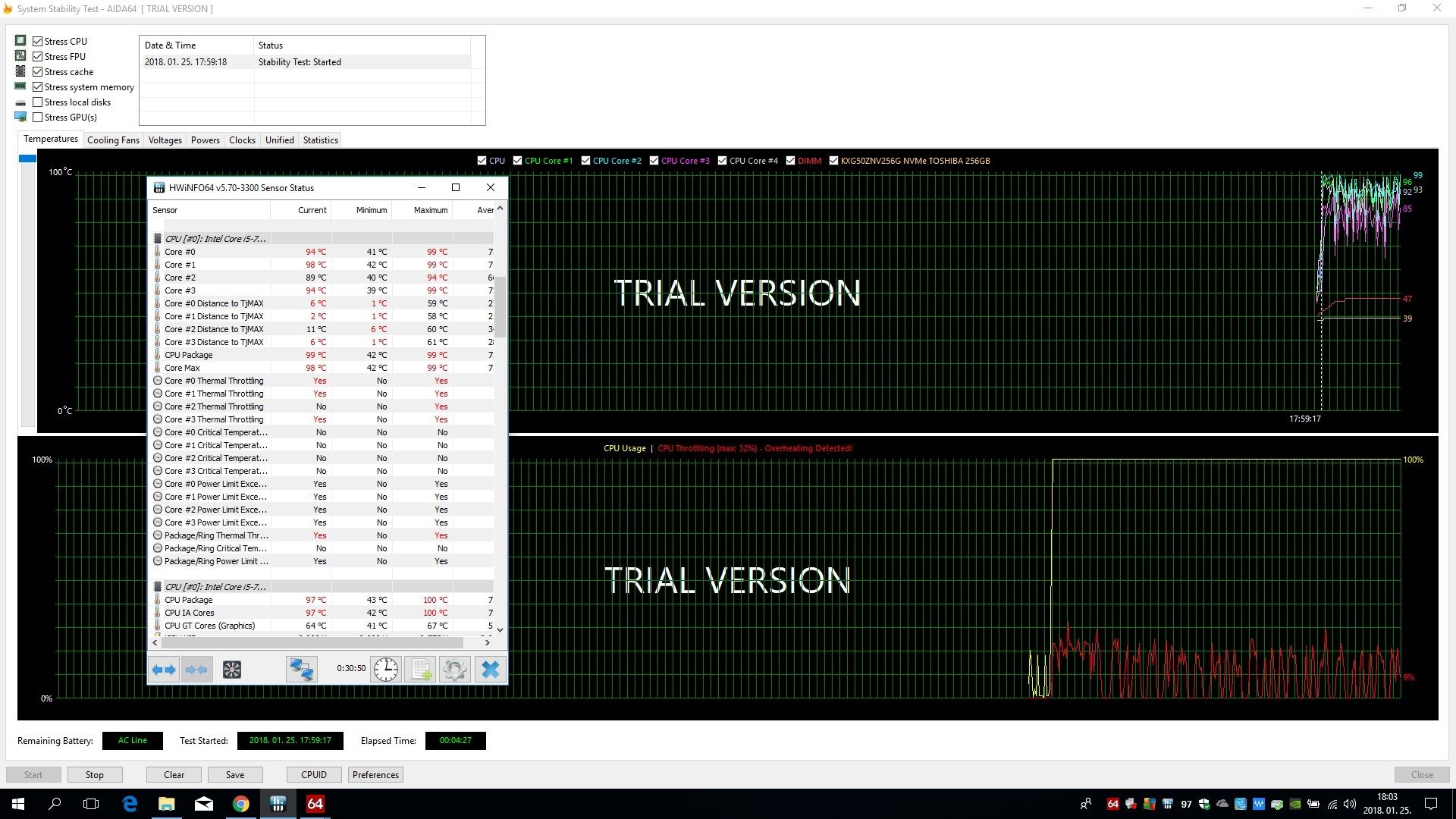
Task: Open the Action Center notifications icon
Action: [1431, 804]
